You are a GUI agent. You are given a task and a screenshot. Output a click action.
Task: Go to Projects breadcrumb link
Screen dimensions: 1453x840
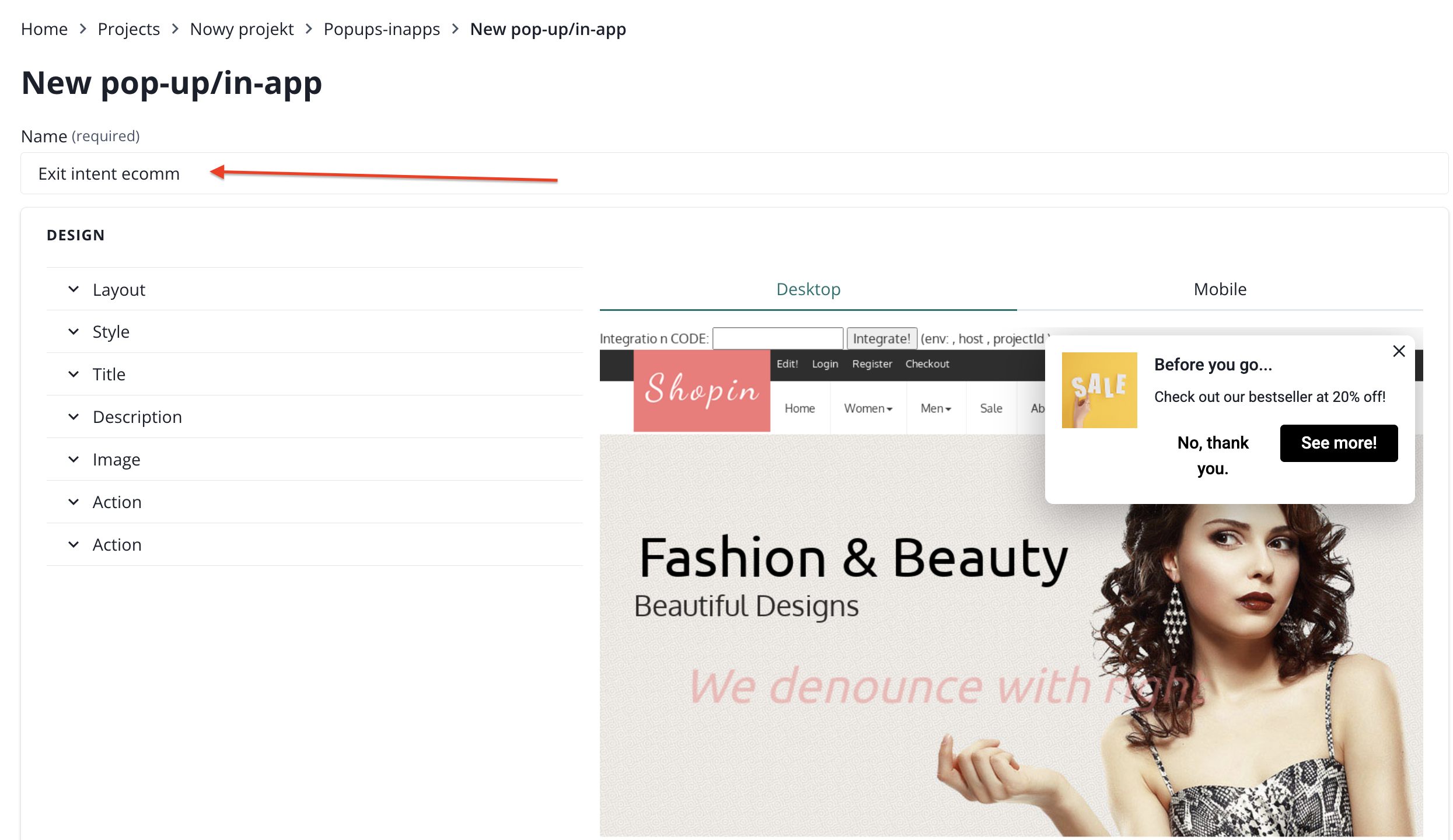[x=128, y=29]
